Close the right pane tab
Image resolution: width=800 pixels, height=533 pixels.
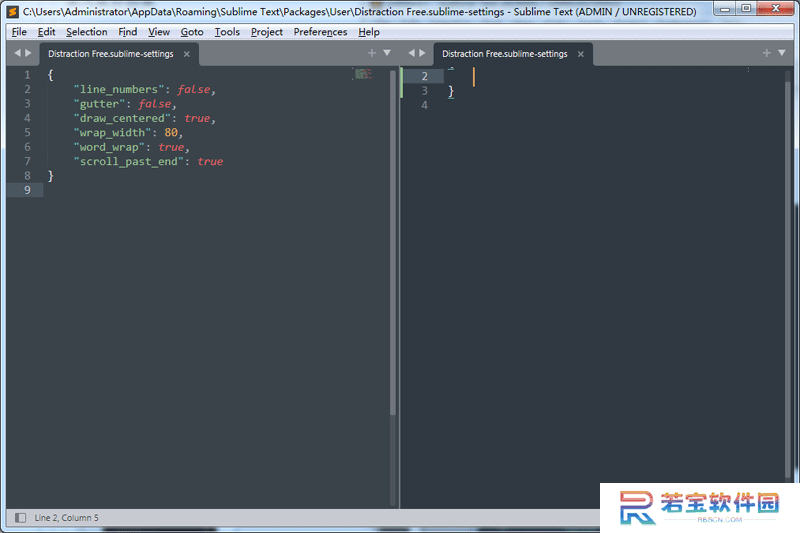tap(581, 54)
